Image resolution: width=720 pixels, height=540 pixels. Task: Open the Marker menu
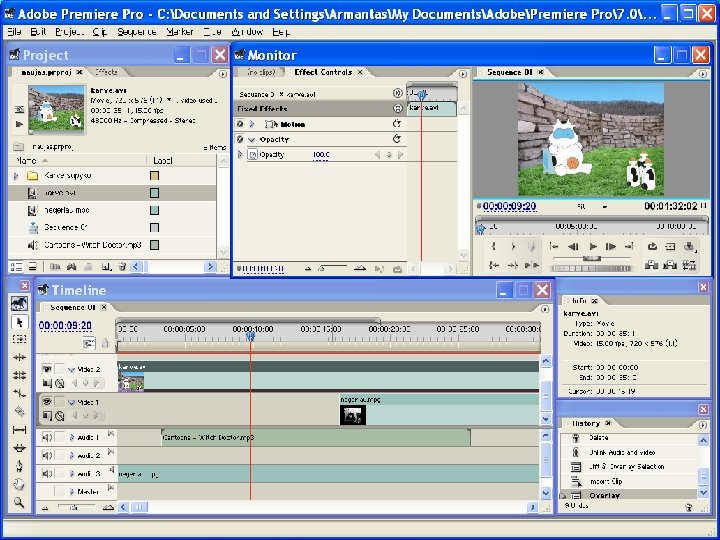point(180,32)
